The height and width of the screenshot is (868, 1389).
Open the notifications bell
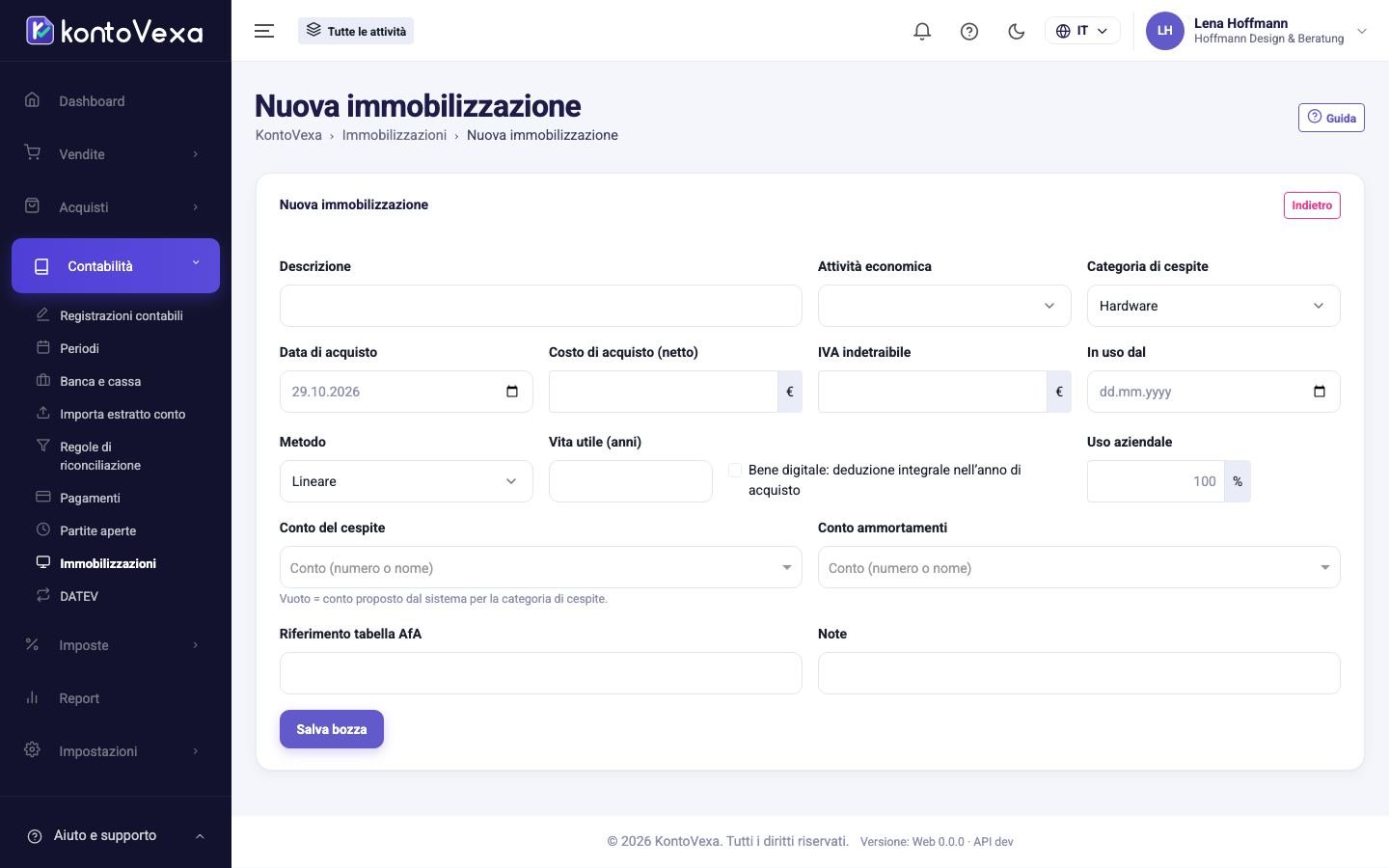(x=922, y=31)
